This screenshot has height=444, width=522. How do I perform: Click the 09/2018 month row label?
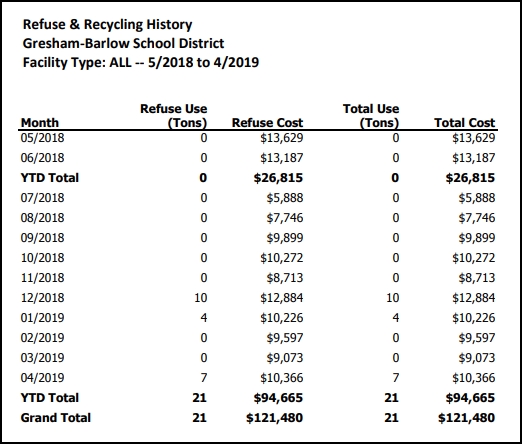(42, 238)
